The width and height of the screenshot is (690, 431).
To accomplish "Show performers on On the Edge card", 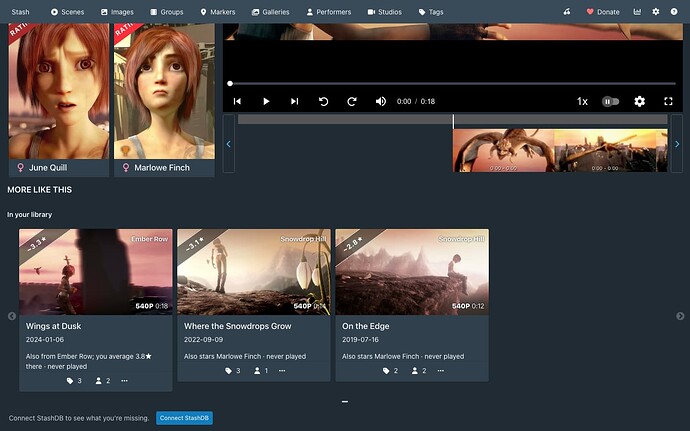I will pyautogui.click(x=419, y=371).
